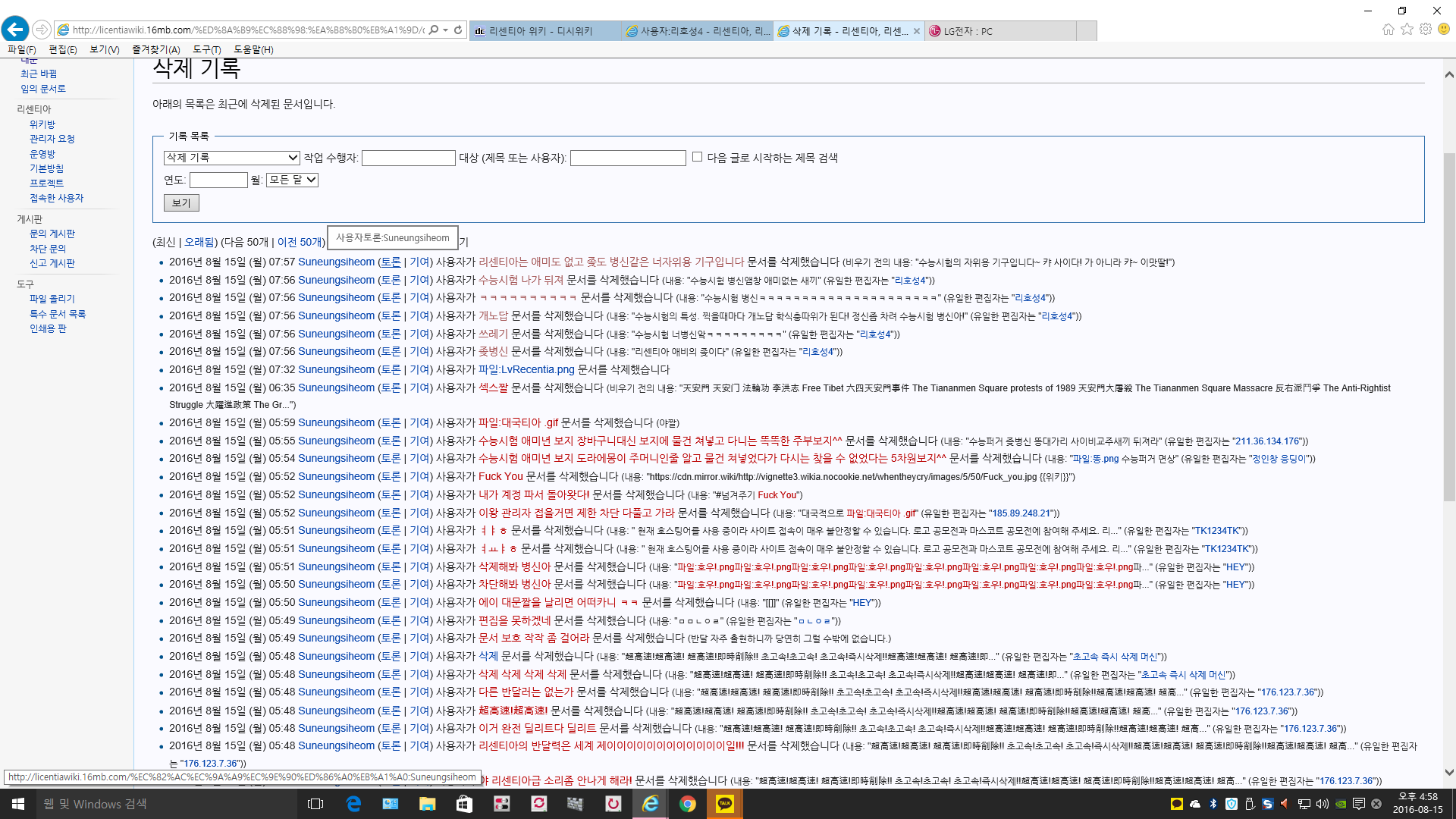Open the IE tools gear icon
The height and width of the screenshot is (819, 1456).
(x=1426, y=30)
